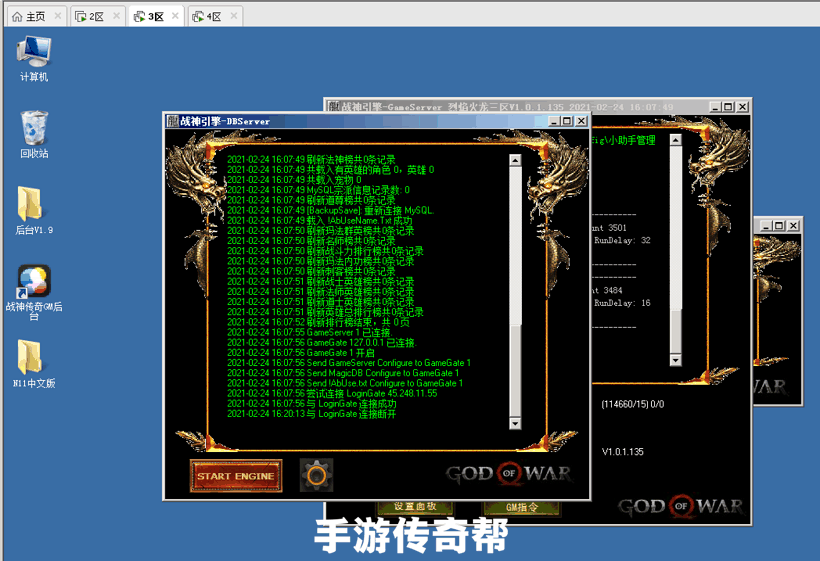This screenshot has height=561, width=820.
Task: Select the 后台V1.9 folder
Action: tap(33, 210)
